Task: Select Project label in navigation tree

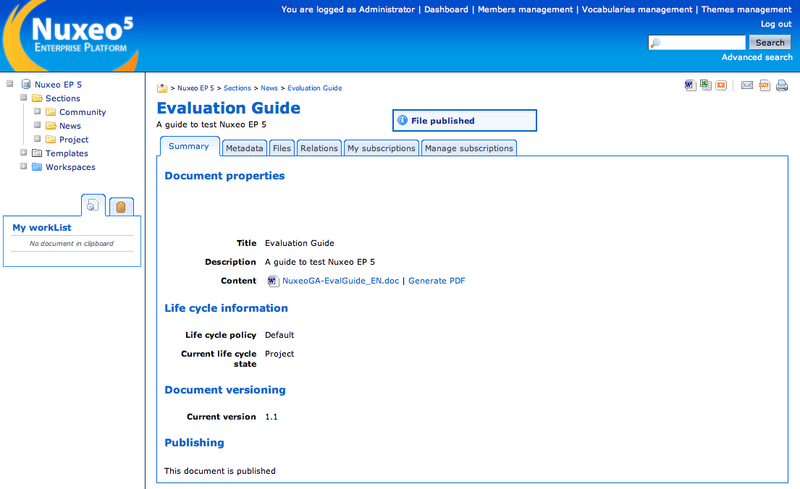Action: [74, 140]
